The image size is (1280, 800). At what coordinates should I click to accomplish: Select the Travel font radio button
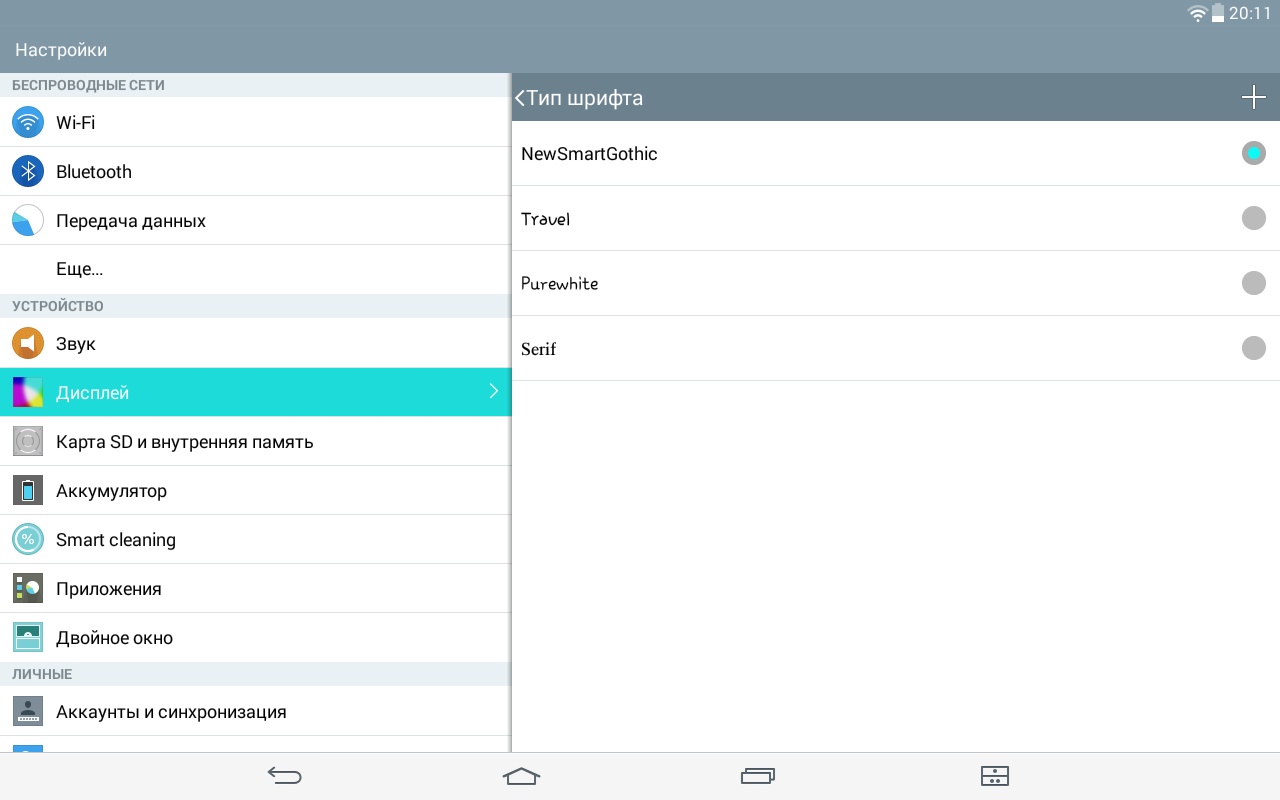(x=1253, y=219)
